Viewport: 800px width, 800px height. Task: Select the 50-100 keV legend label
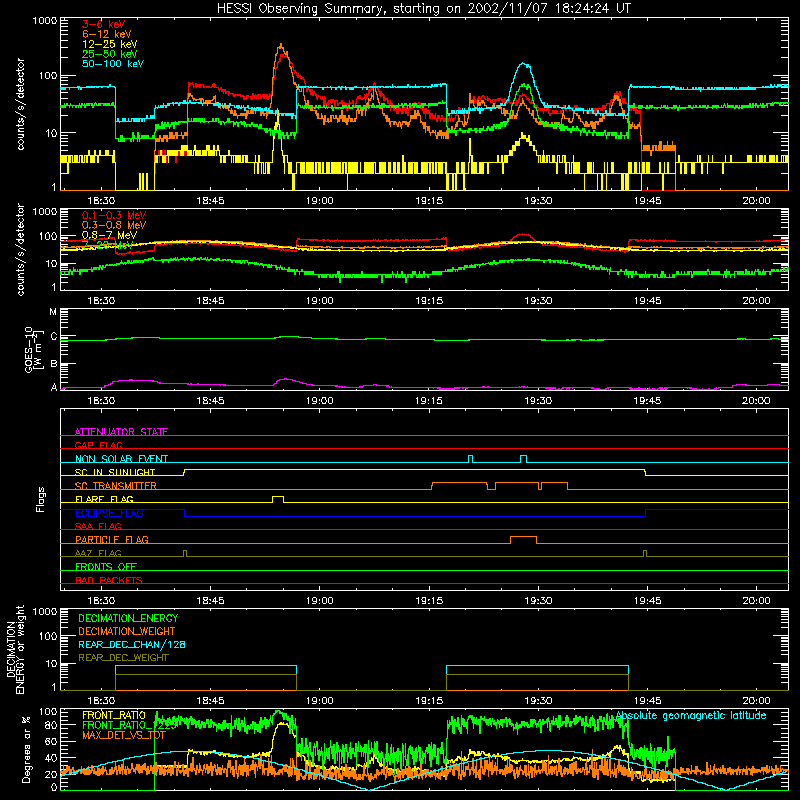coord(113,64)
